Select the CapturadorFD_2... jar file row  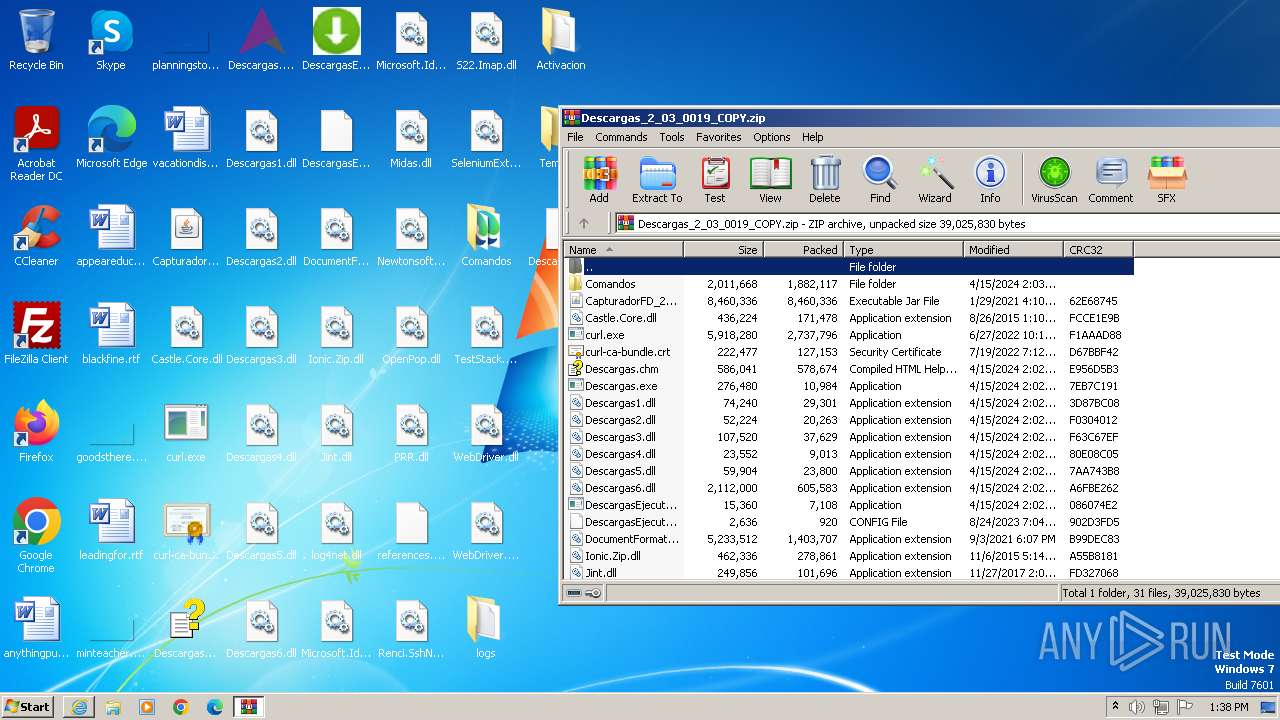(849, 301)
